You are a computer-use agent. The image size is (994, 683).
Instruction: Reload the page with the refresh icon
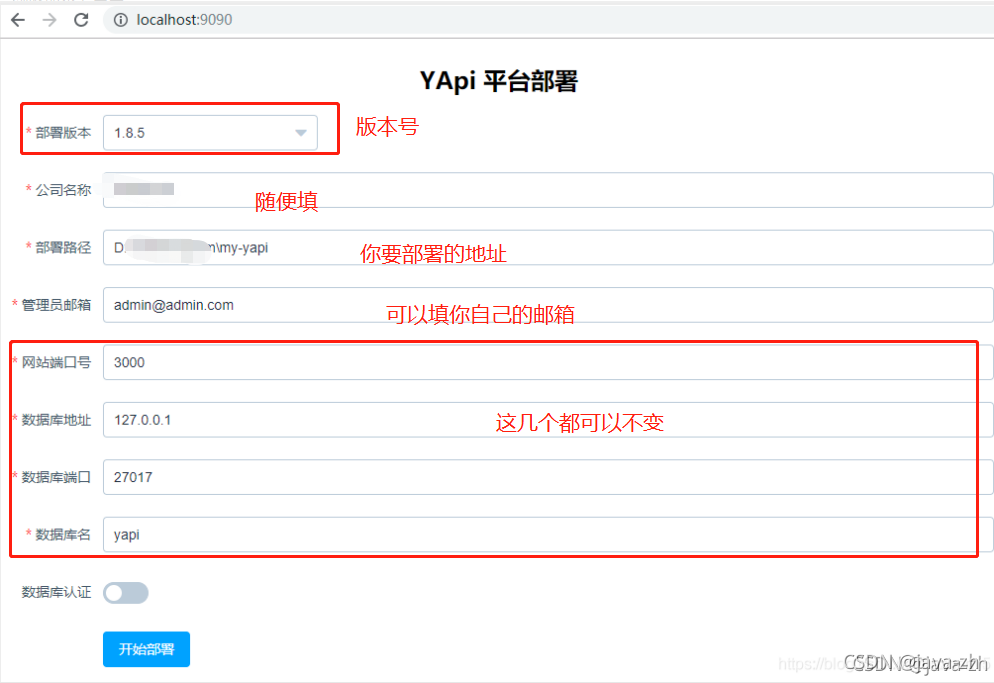click(82, 19)
